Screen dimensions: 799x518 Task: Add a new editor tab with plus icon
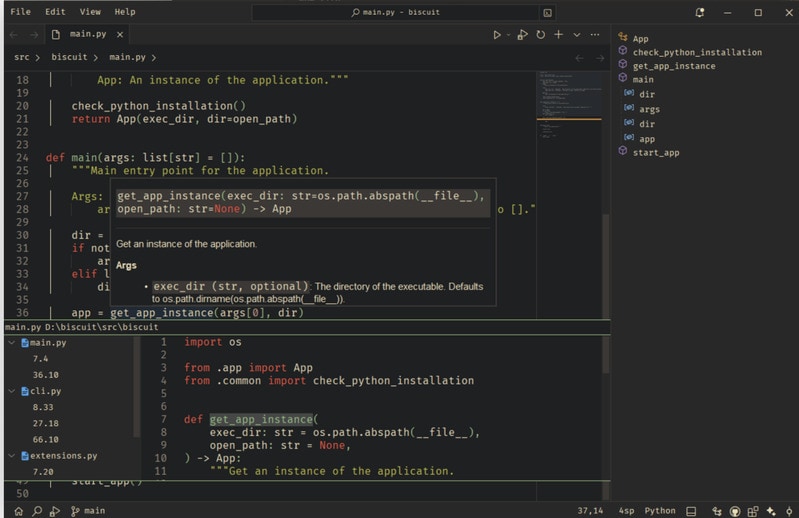(558, 35)
